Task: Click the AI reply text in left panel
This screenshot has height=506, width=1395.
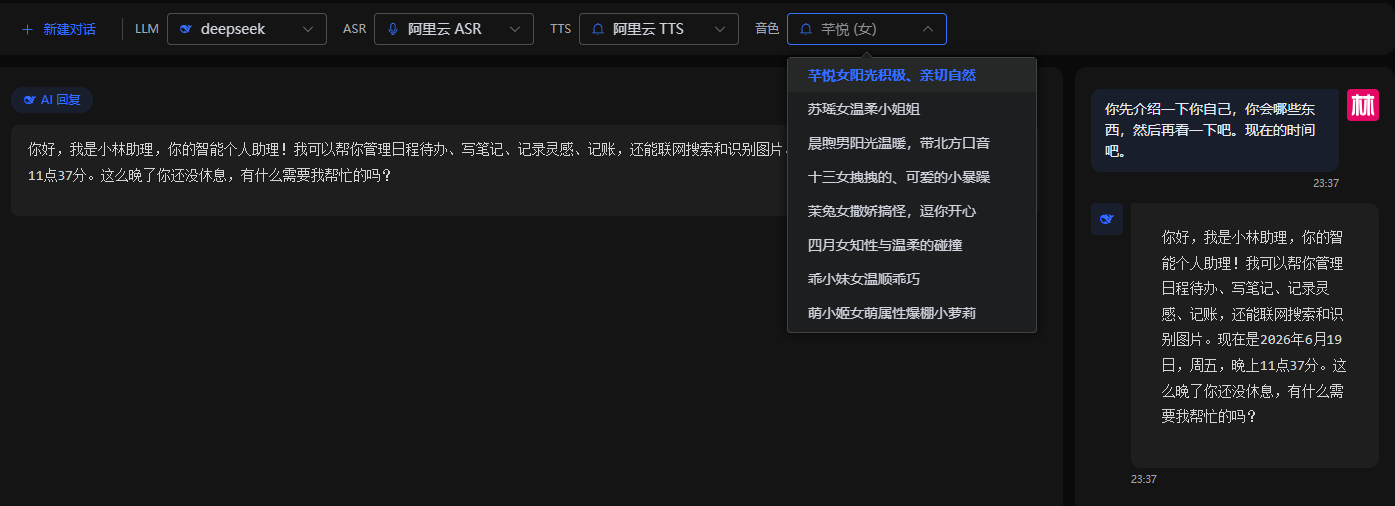Action: tap(410, 163)
